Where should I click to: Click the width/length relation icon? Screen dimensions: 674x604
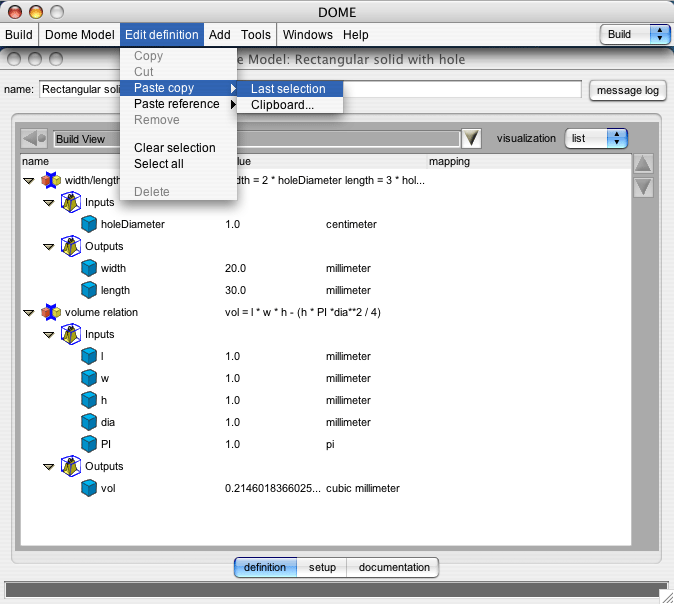click(51, 180)
